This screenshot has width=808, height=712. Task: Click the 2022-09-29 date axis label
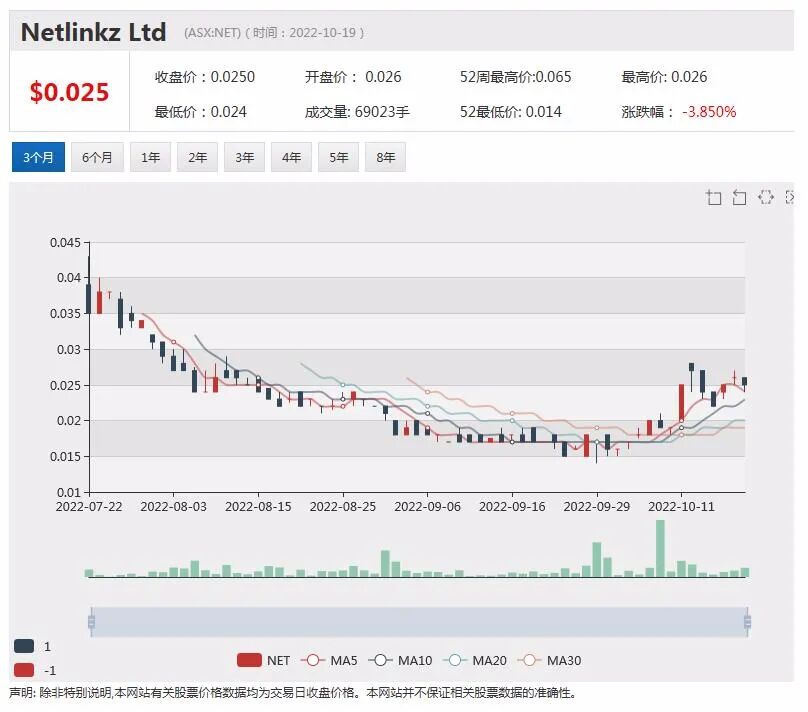(597, 506)
